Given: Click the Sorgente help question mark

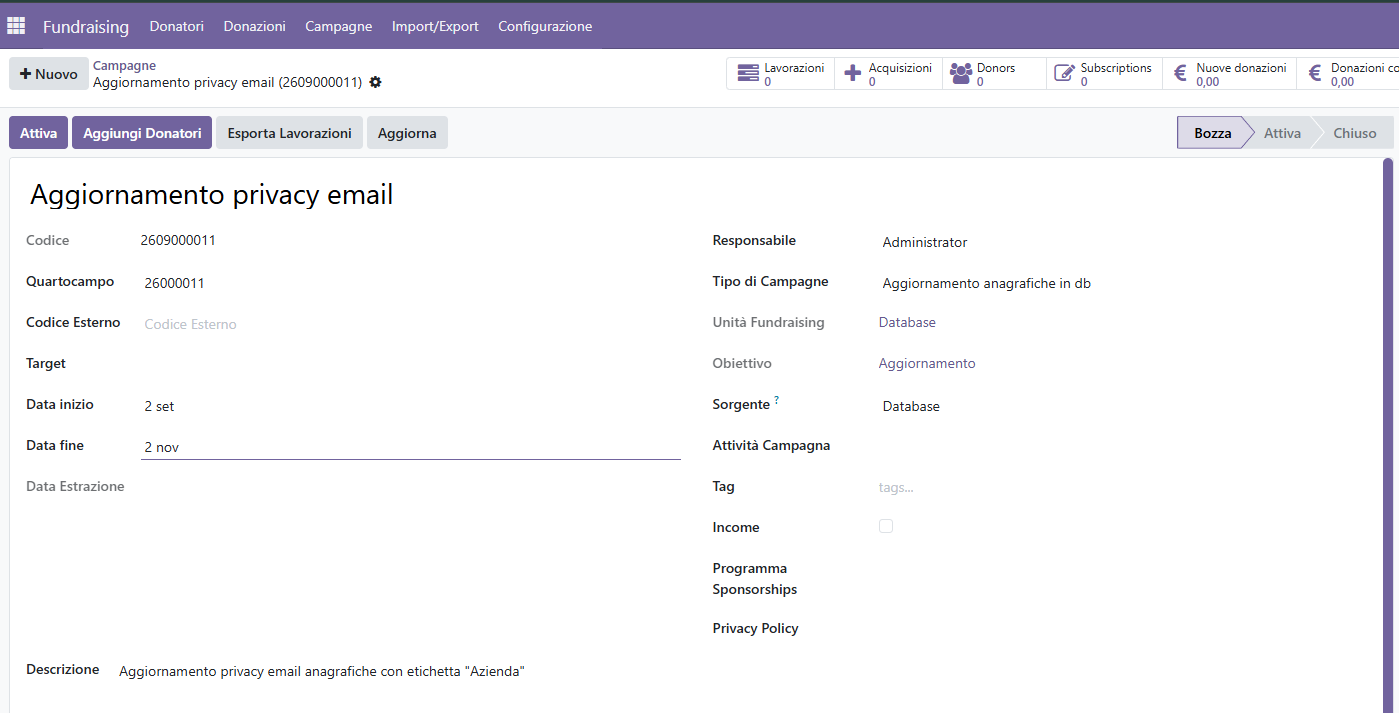Looking at the screenshot, I should click(x=776, y=400).
